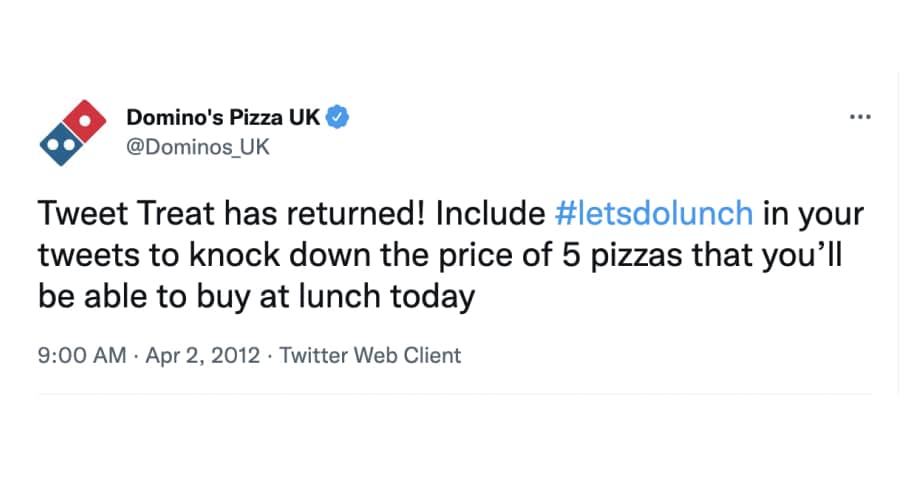Follow the #letsdolunch hashtag link
The width and height of the screenshot is (920, 480).
pyautogui.click(x=654, y=213)
